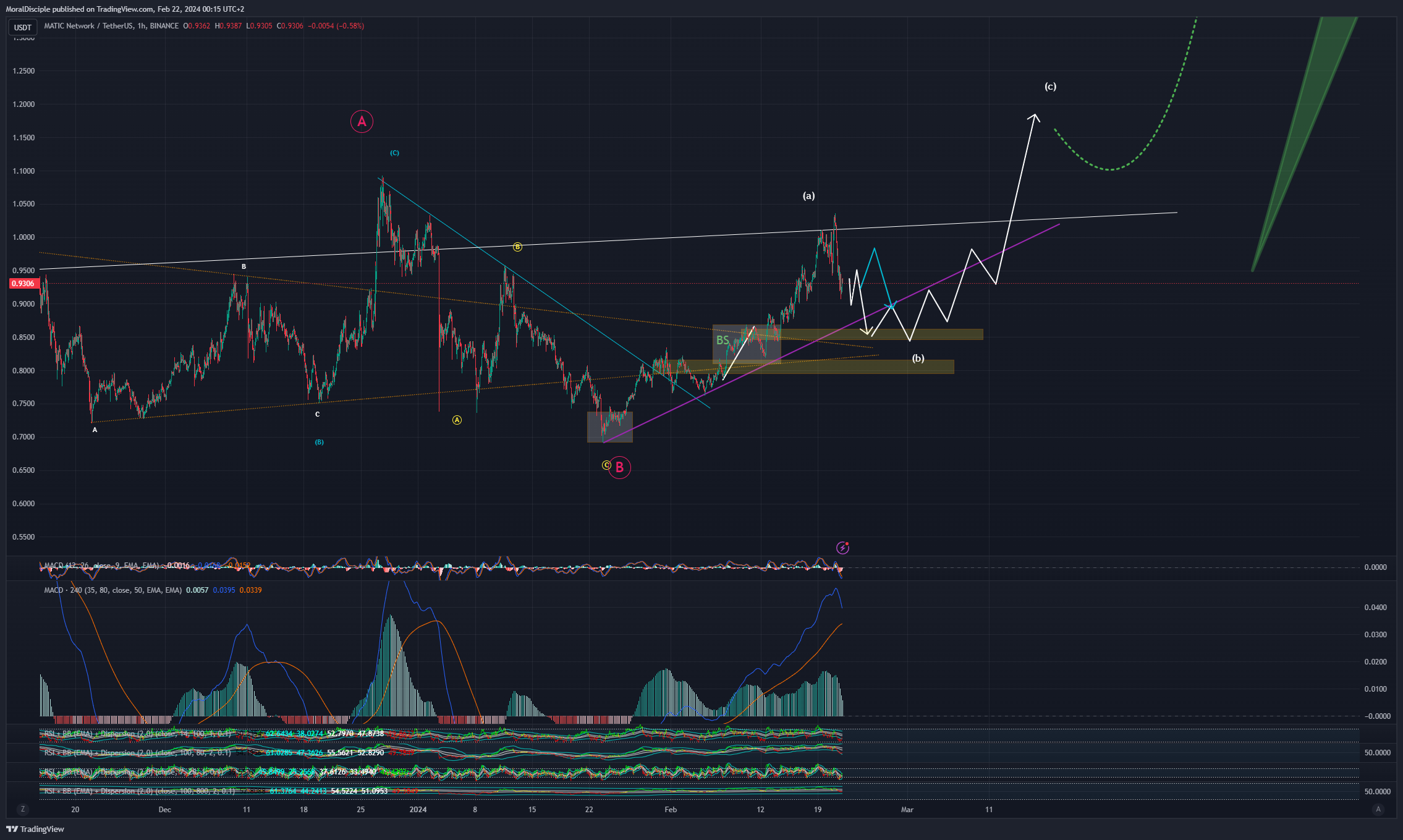1403x840 pixels.
Task: Click the low value L0.9305
Action: click(x=259, y=26)
